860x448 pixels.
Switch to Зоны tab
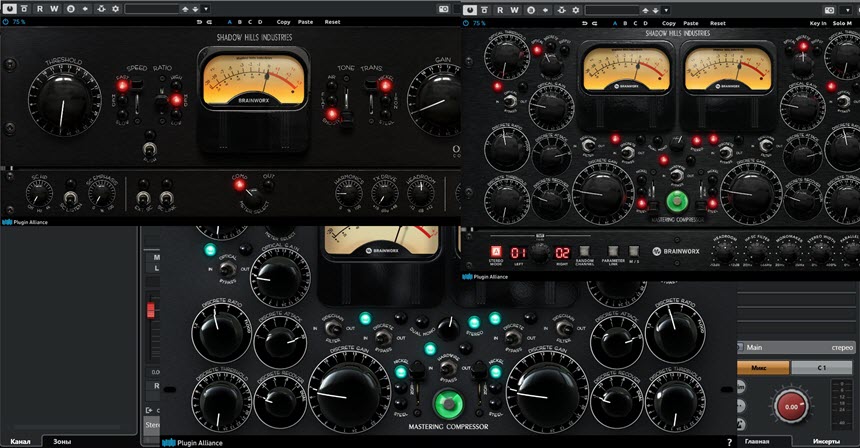click(62, 441)
